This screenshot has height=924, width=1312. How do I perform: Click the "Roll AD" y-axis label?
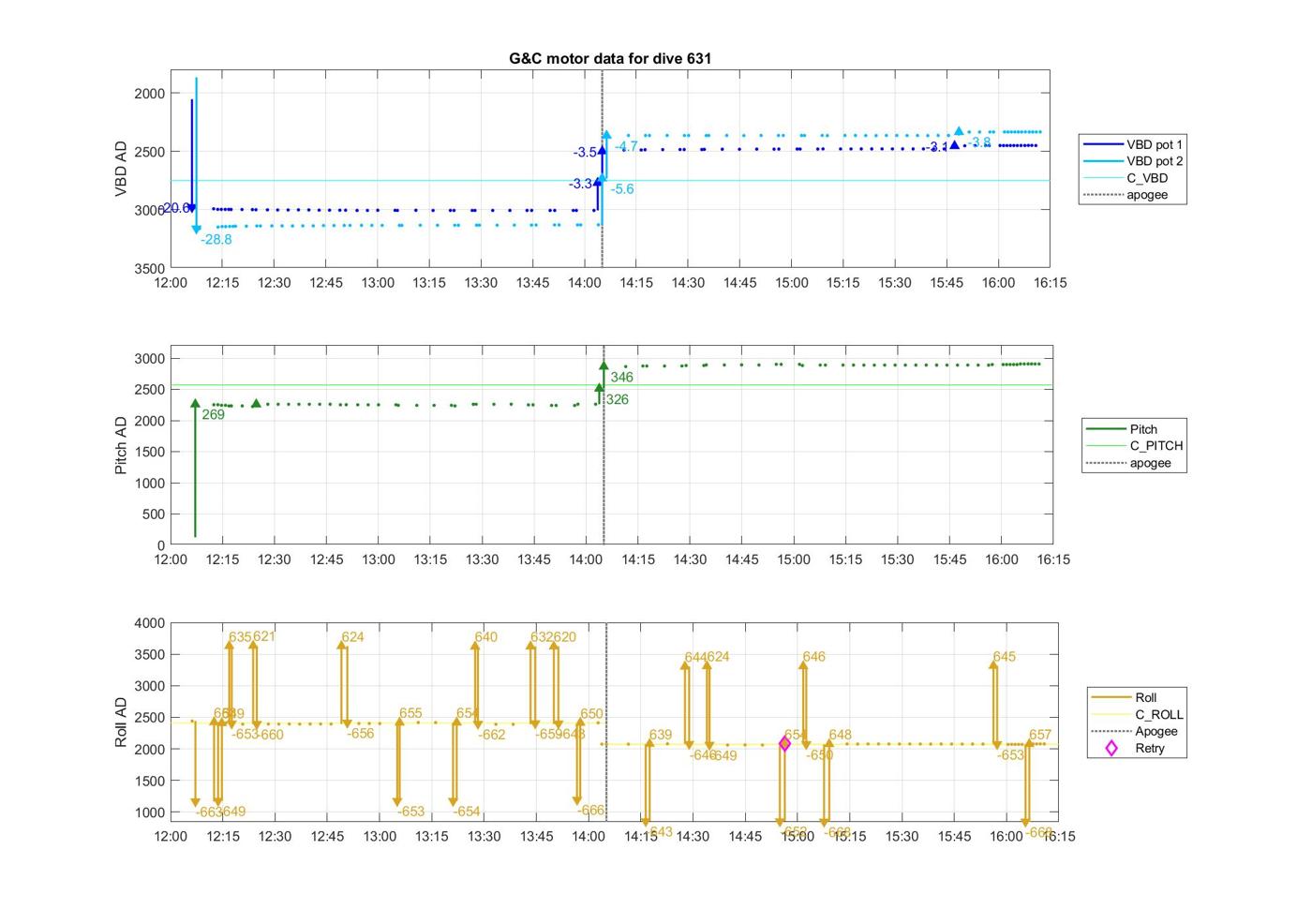[x=121, y=723]
